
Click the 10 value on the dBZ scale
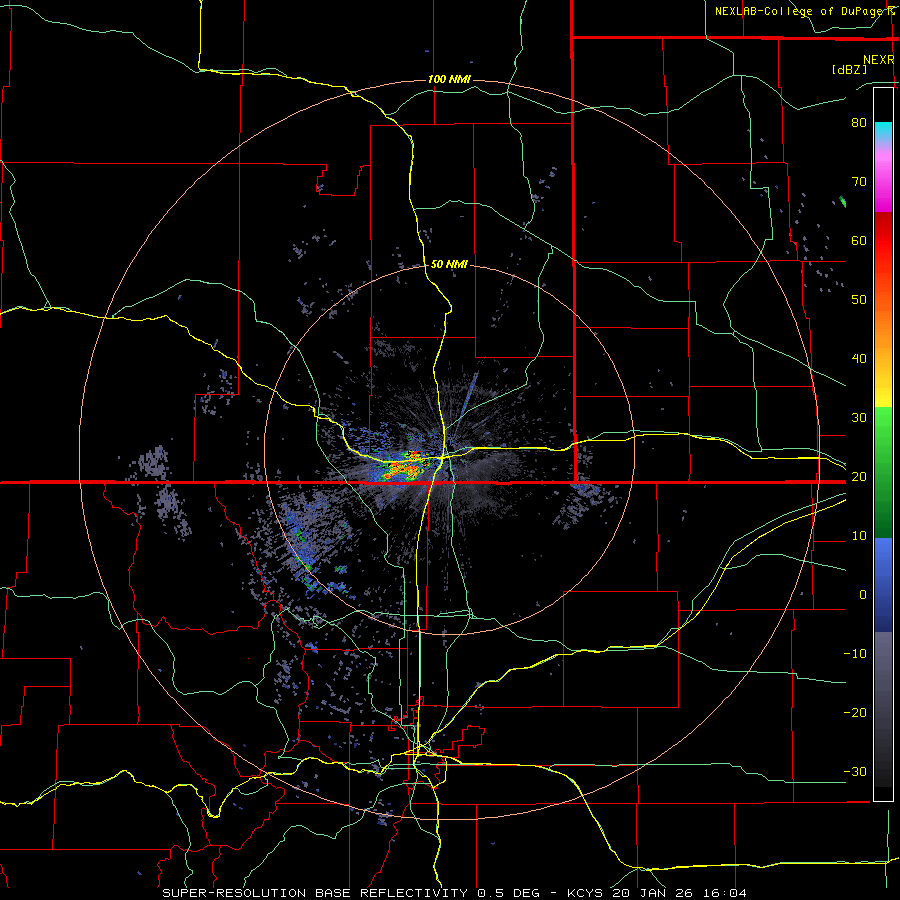[x=859, y=536]
